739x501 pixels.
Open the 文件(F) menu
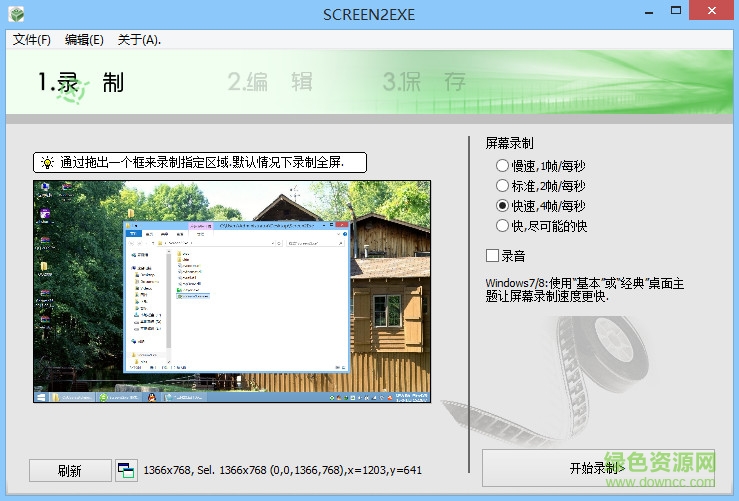pos(31,40)
